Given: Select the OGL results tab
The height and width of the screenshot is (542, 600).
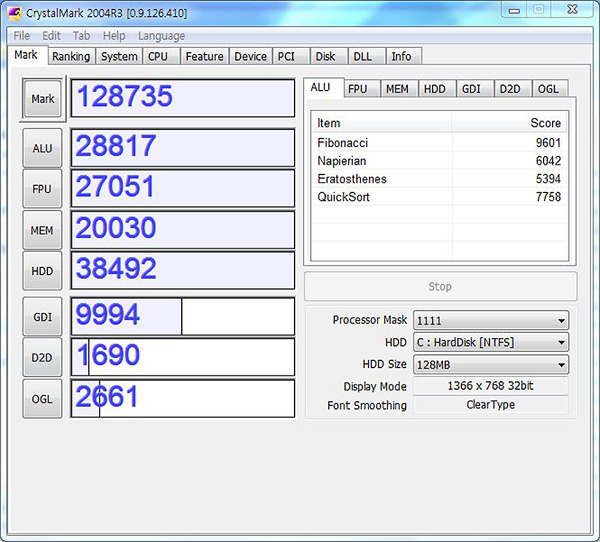Looking at the screenshot, I should [548, 89].
